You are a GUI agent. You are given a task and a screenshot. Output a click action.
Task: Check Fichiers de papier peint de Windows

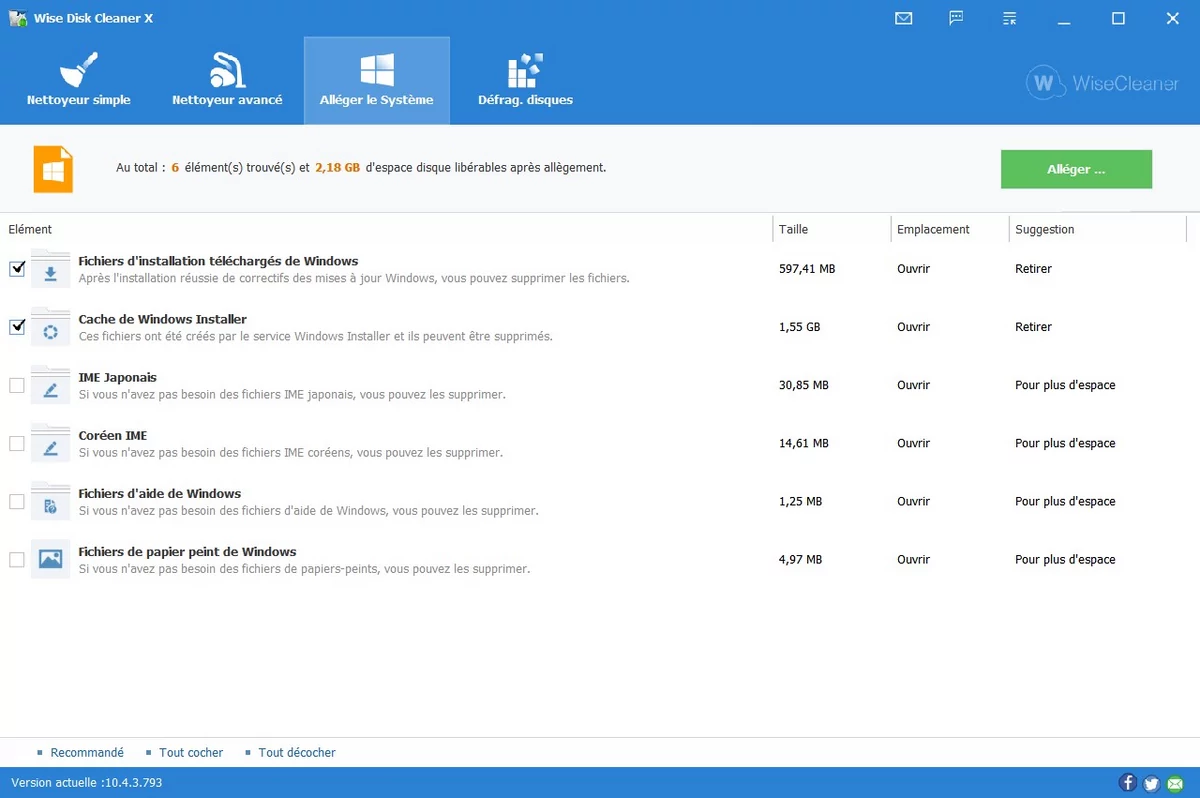click(x=17, y=559)
